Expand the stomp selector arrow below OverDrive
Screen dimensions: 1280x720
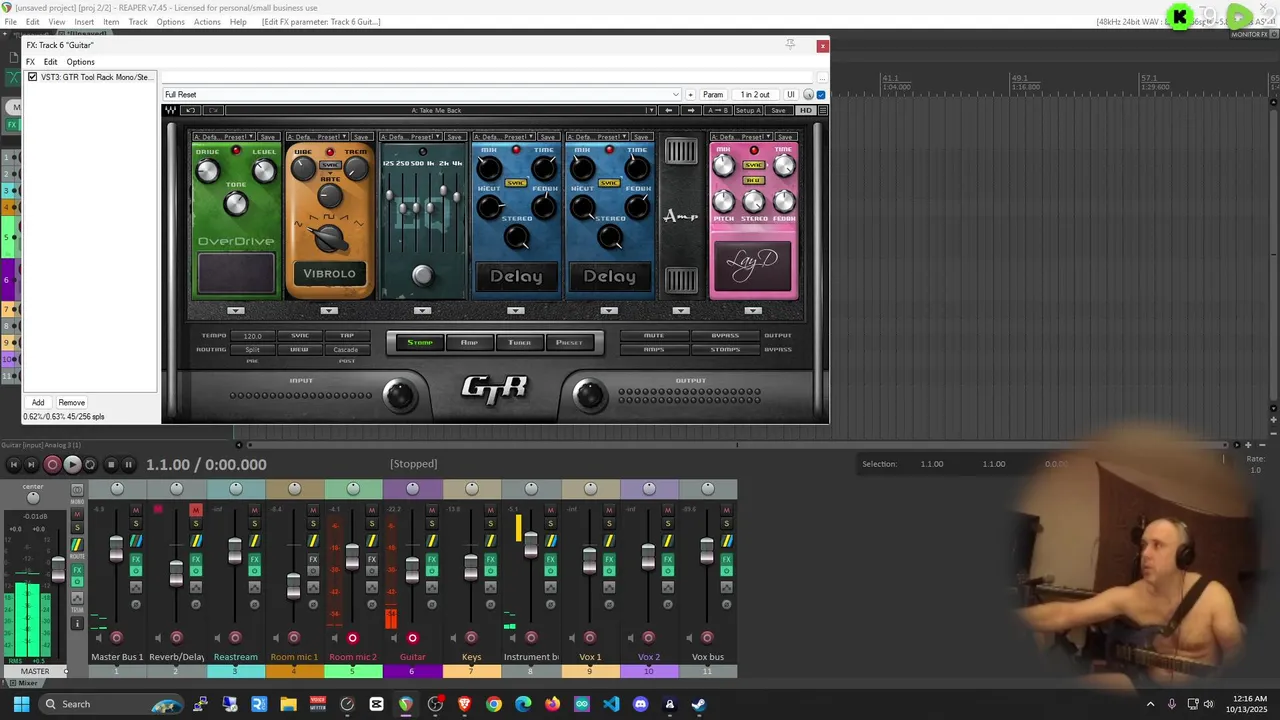236,311
